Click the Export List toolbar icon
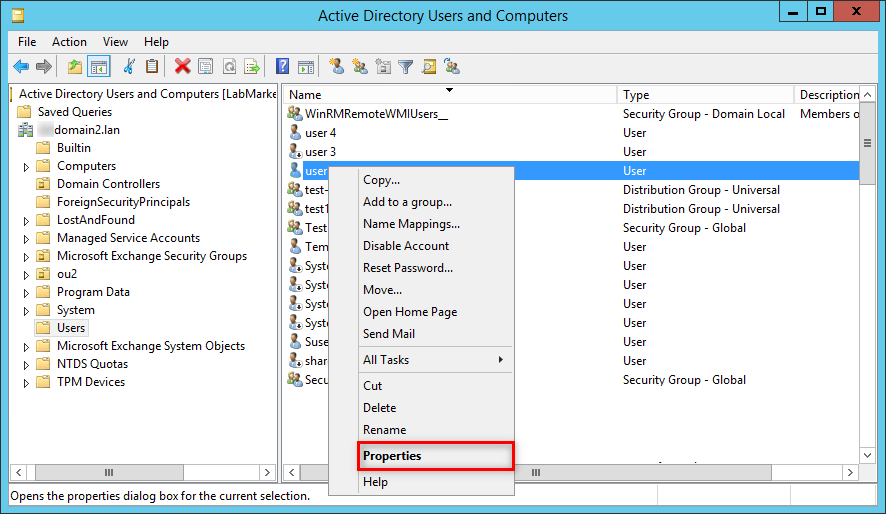The height and width of the screenshot is (514, 886). [x=252, y=67]
